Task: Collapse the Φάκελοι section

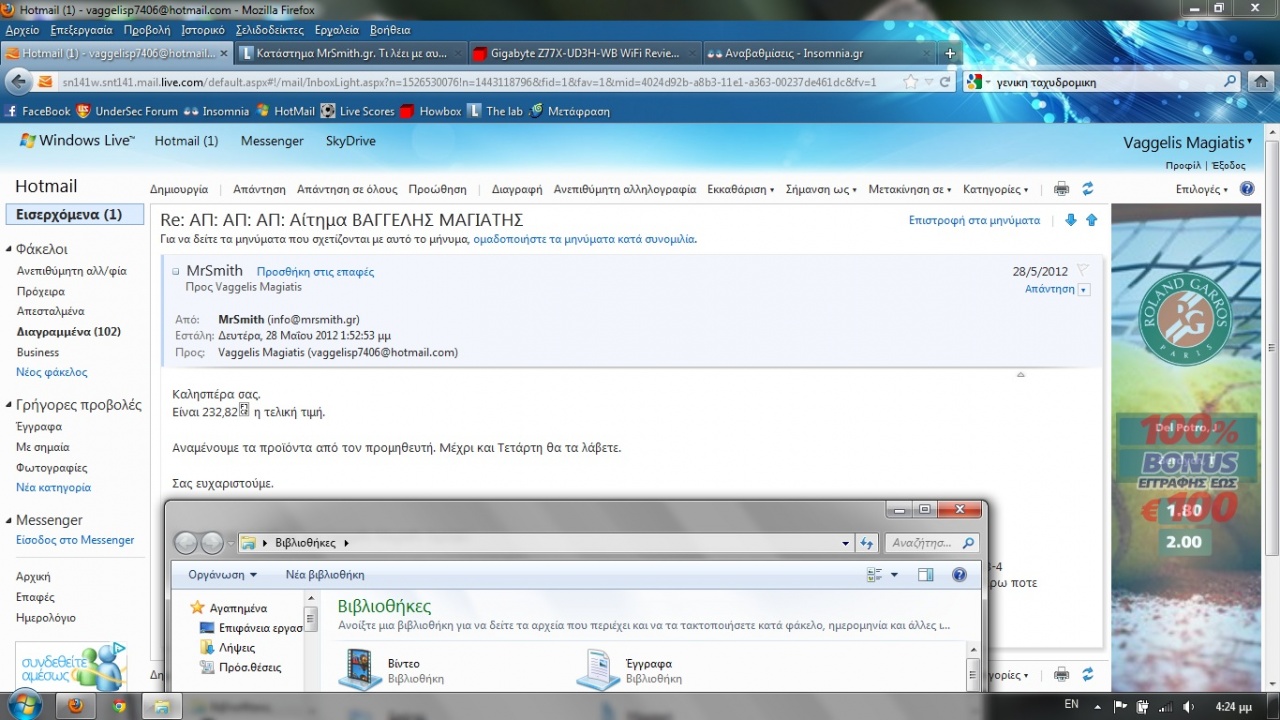Action: [10, 250]
